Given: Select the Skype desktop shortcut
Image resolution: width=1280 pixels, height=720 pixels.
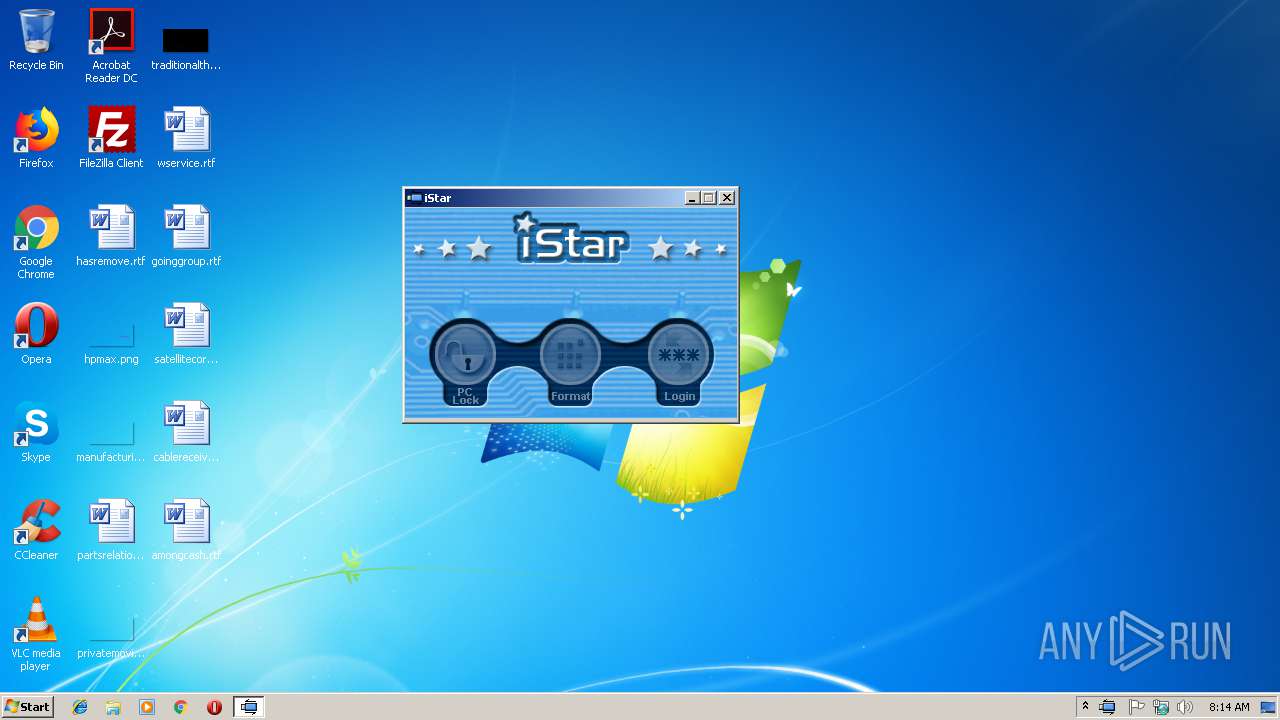Looking at the screenshot, I should coord(36,432).
